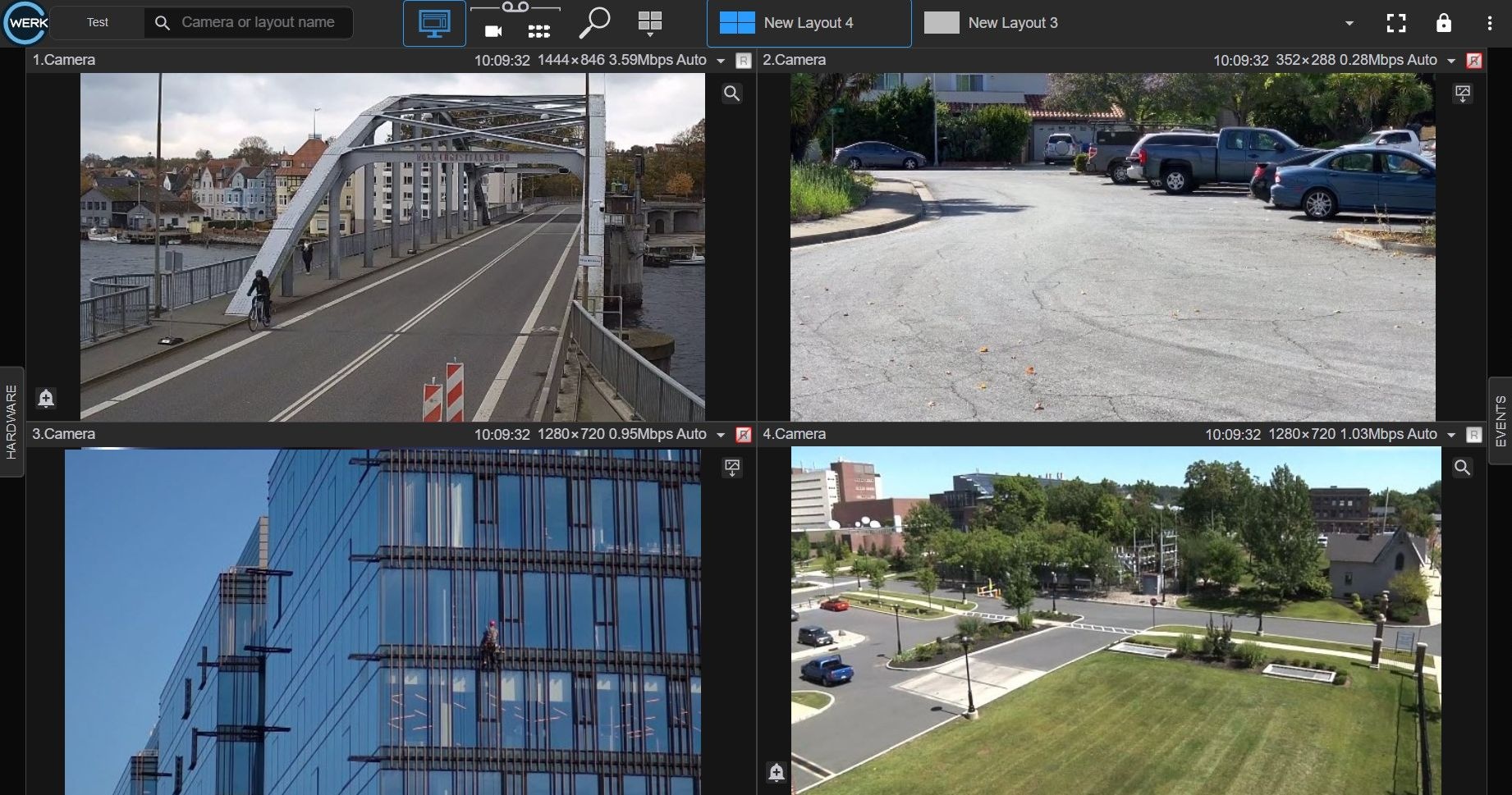The width and height of the screenshot is (1512, 795).
Task: Expand stream options dropdown for 4.Camera
Action: [x=1450, y=435]
